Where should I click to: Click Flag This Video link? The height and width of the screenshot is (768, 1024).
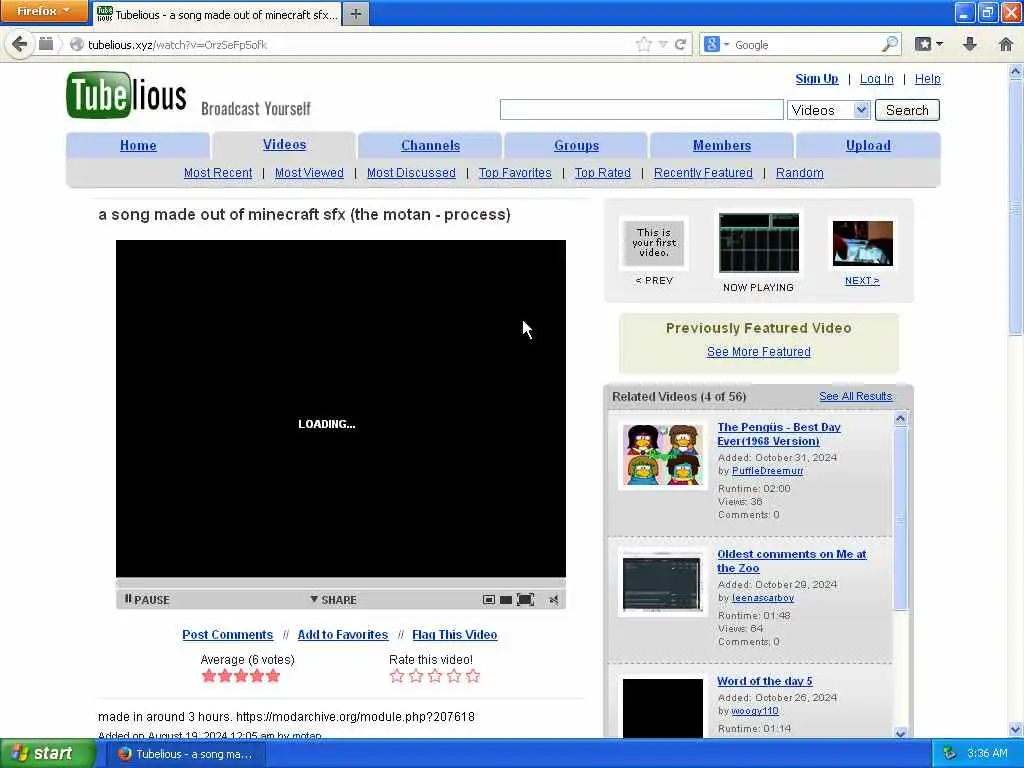(x=455, y=635)
